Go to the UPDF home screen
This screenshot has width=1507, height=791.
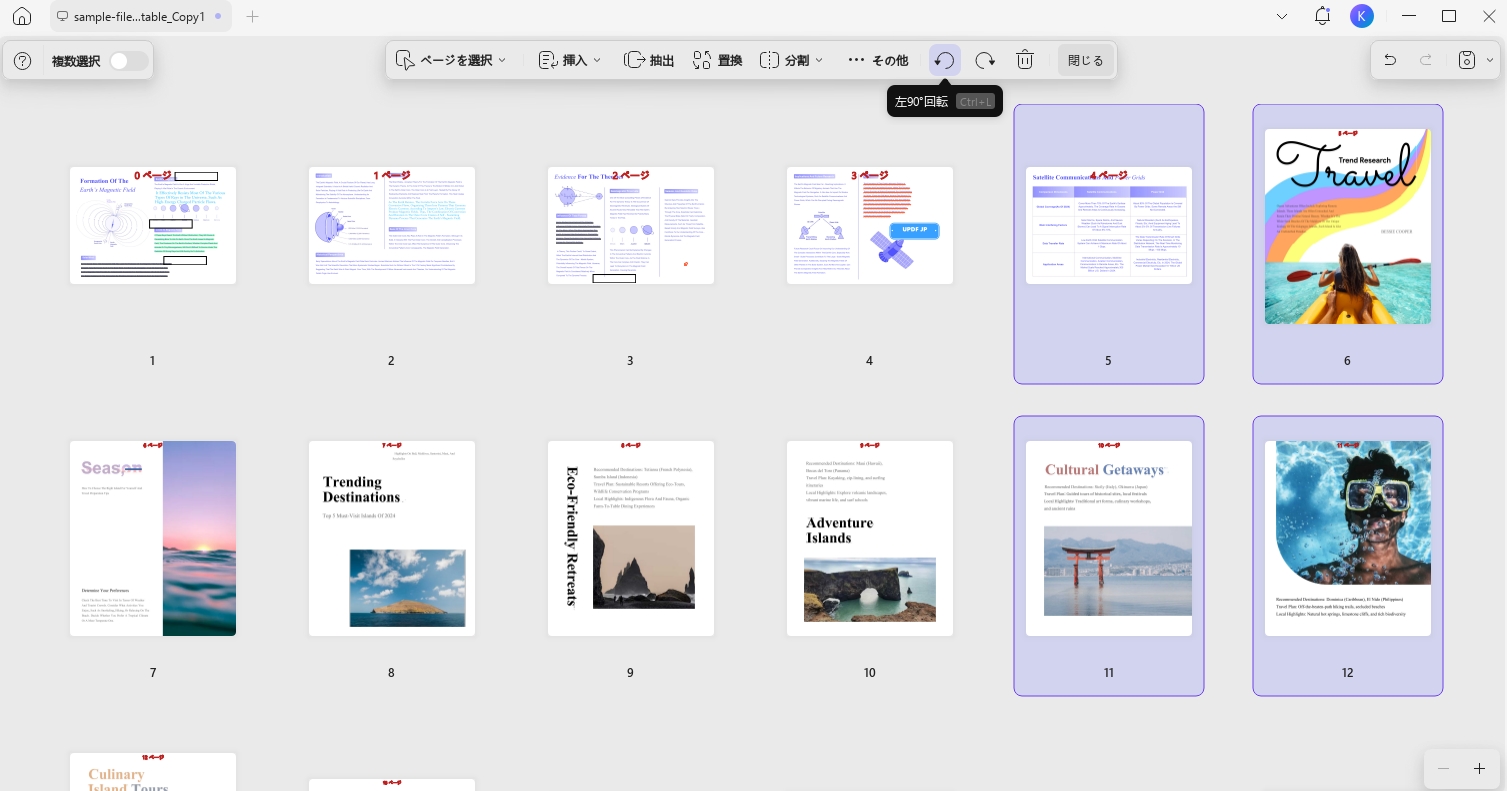22,17
